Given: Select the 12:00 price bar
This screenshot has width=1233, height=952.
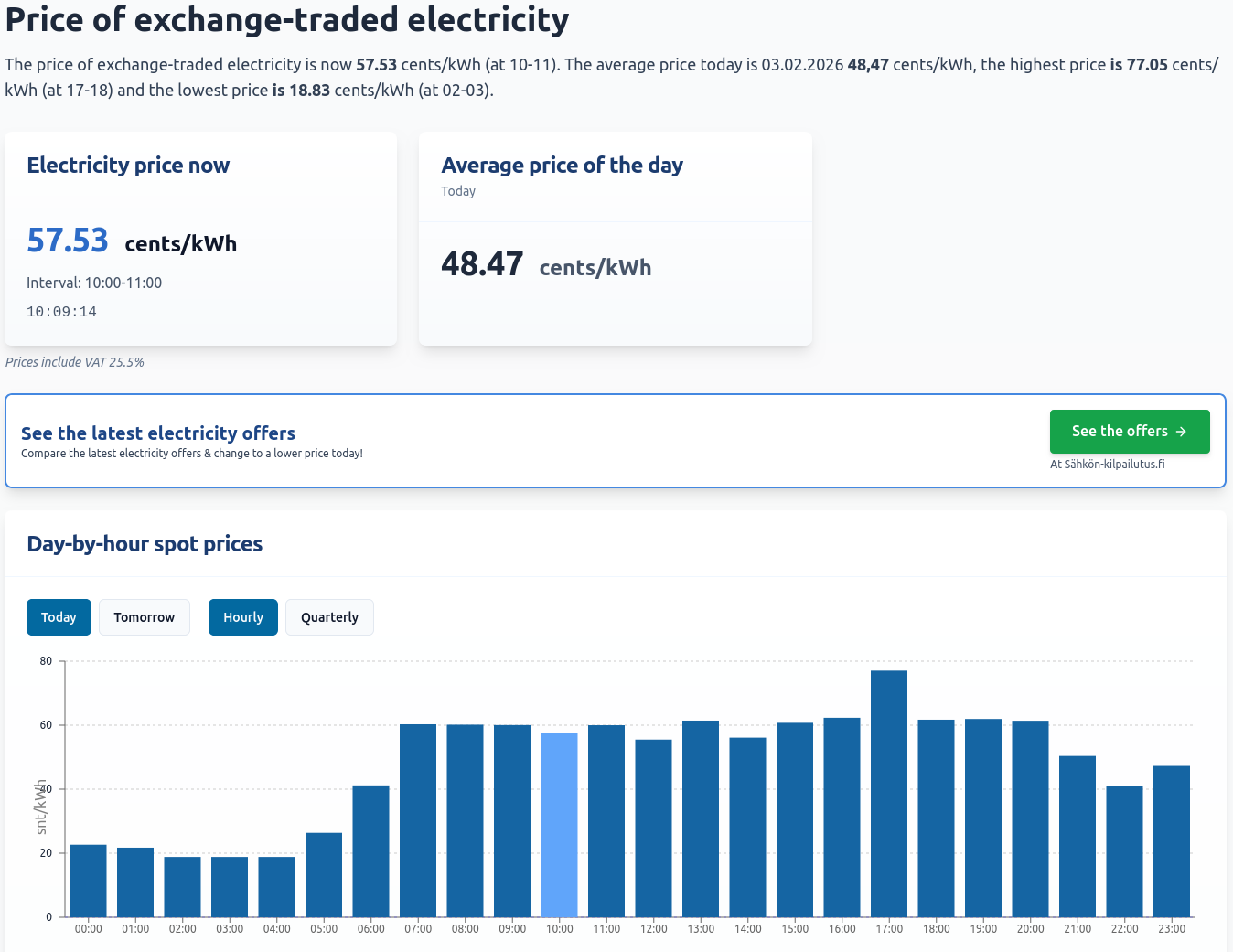Looking at the screenshot, I should click(653, 829).
